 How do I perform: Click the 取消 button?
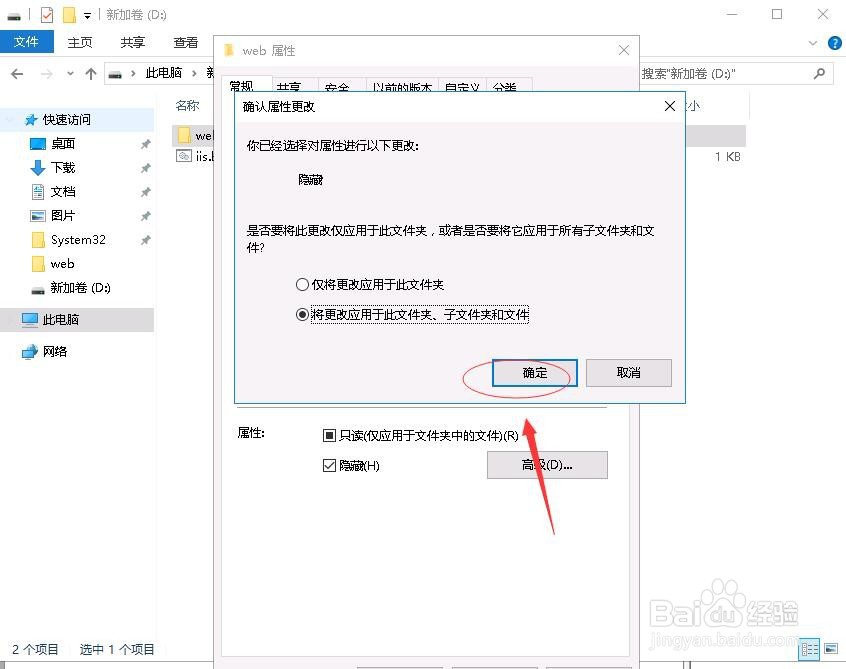coord(628,372)
